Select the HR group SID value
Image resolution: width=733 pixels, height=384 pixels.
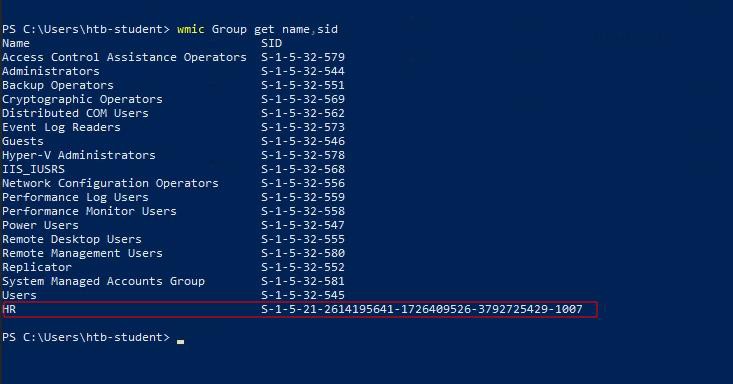(422, 309)
